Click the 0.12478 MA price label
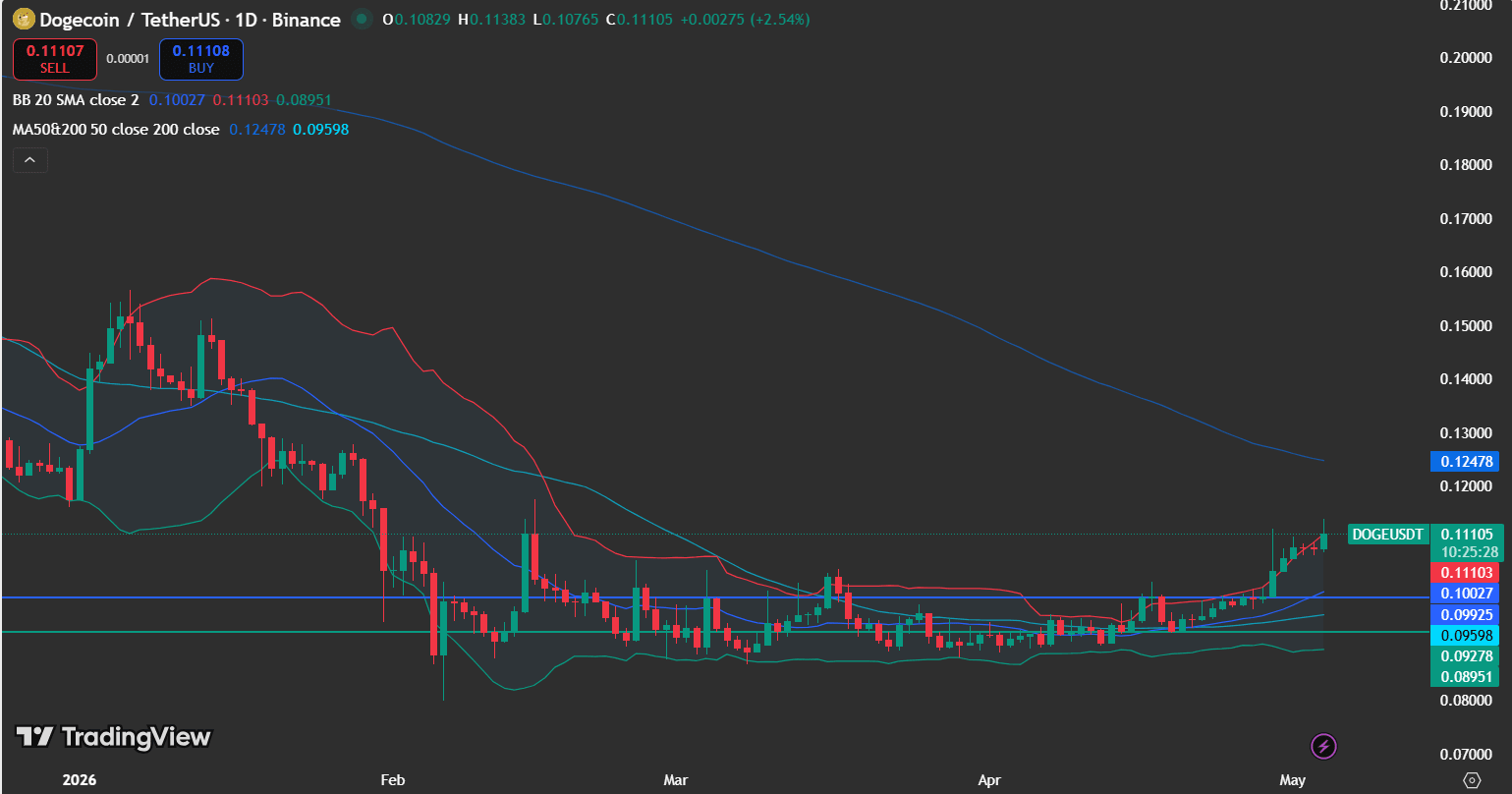 pyautogui.click(x=1467, y=461)
